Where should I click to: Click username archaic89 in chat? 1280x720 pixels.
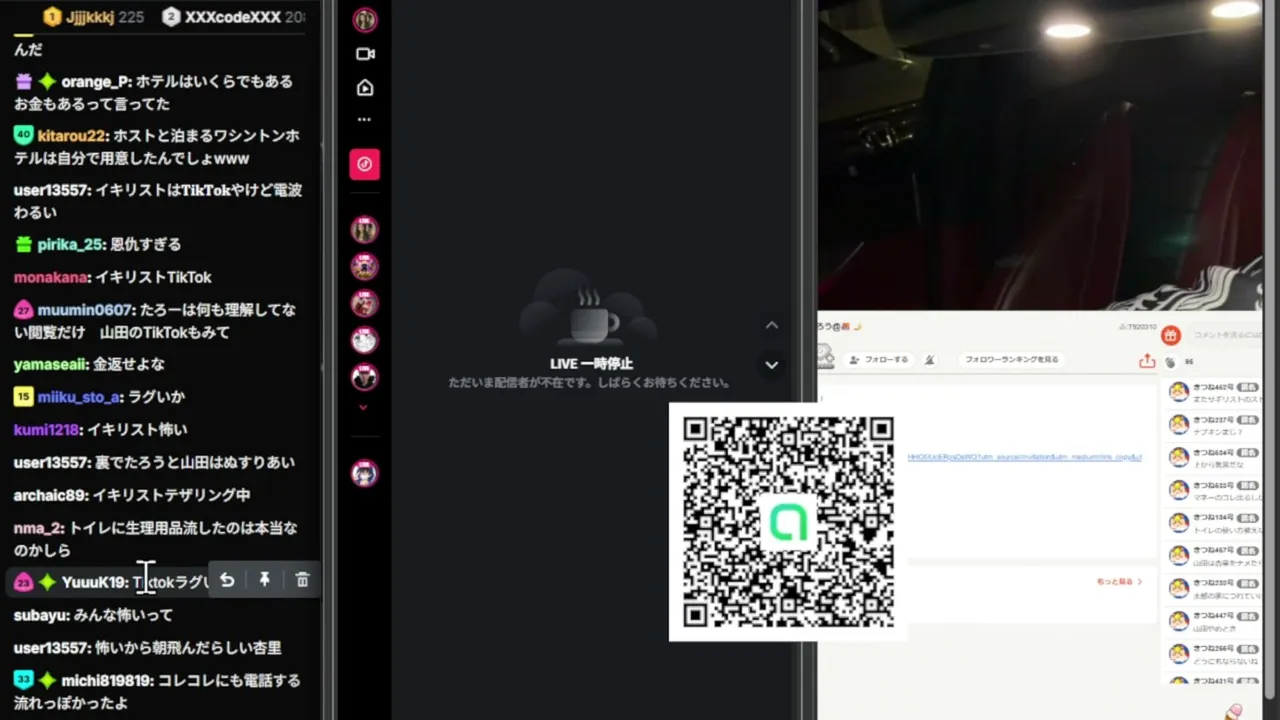51,495
